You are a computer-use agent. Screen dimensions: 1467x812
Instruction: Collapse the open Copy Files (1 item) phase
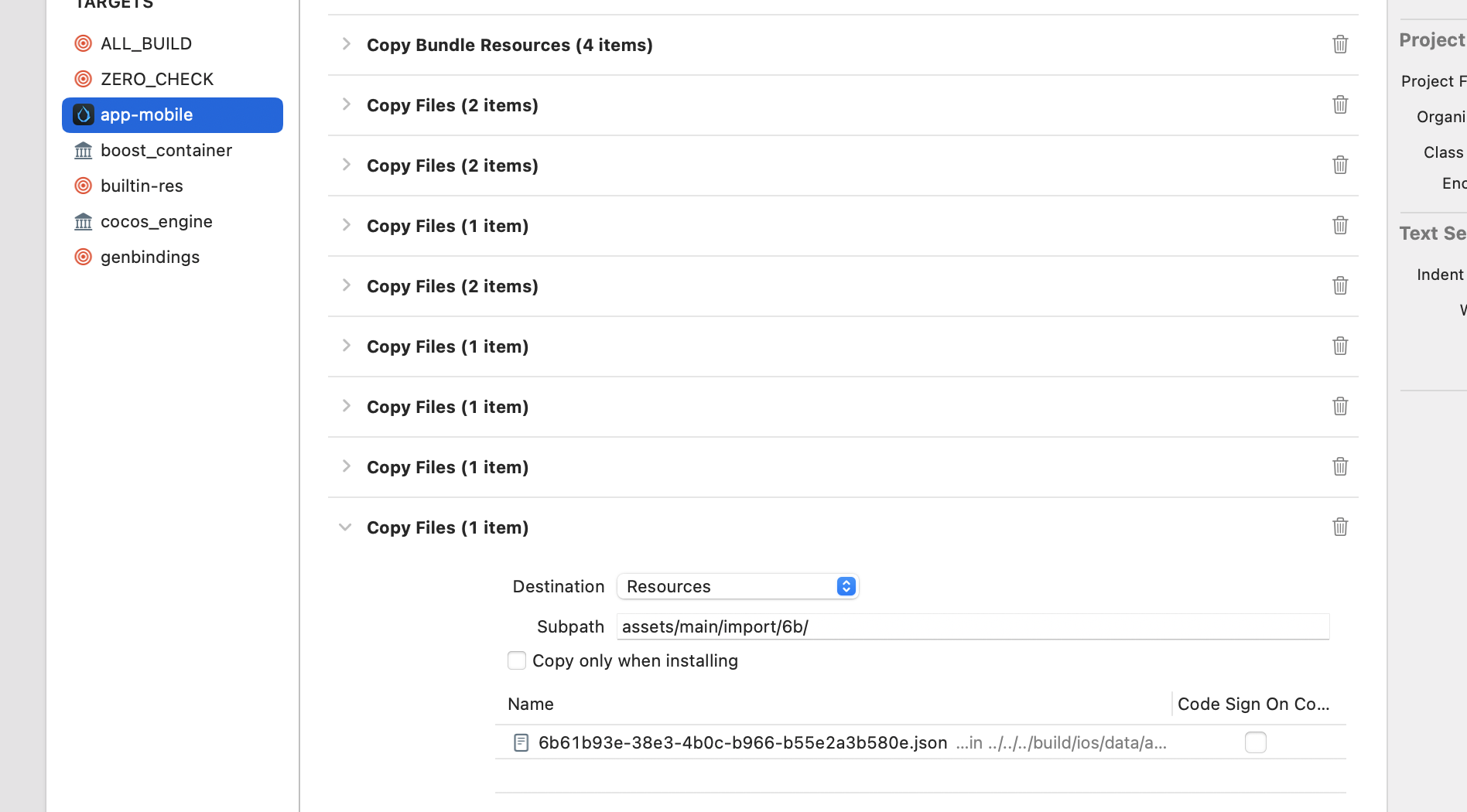point(345,527)
